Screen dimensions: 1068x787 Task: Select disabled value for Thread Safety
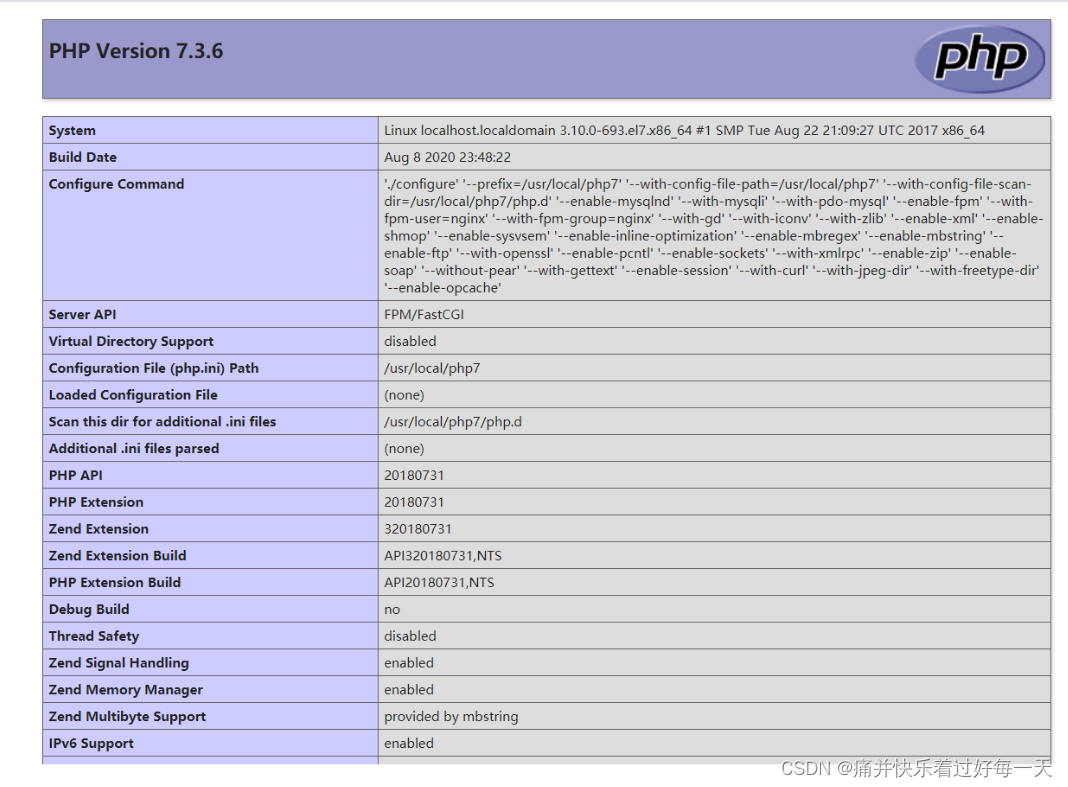410,636
